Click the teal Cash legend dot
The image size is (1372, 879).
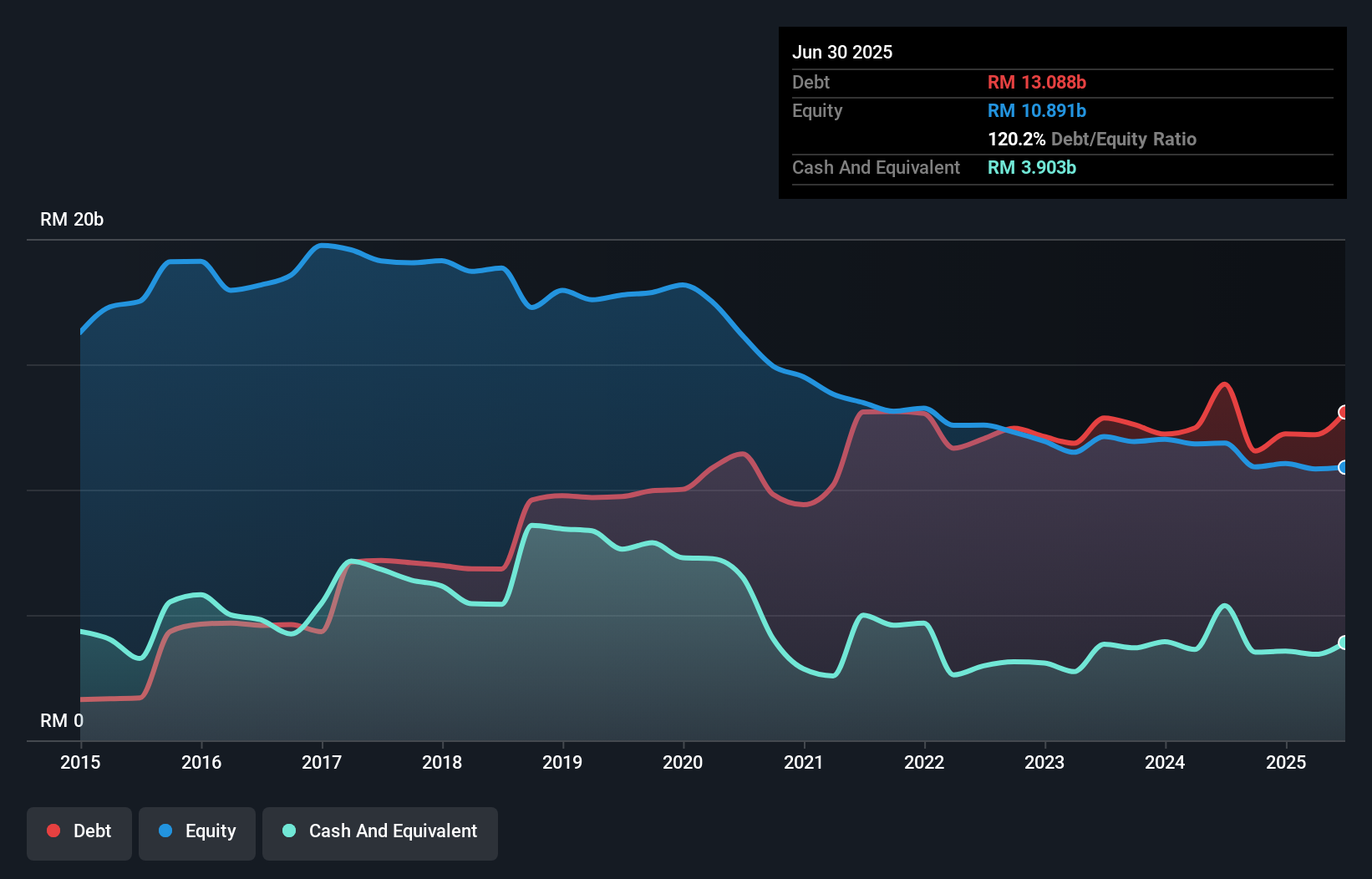click(289, 831)
